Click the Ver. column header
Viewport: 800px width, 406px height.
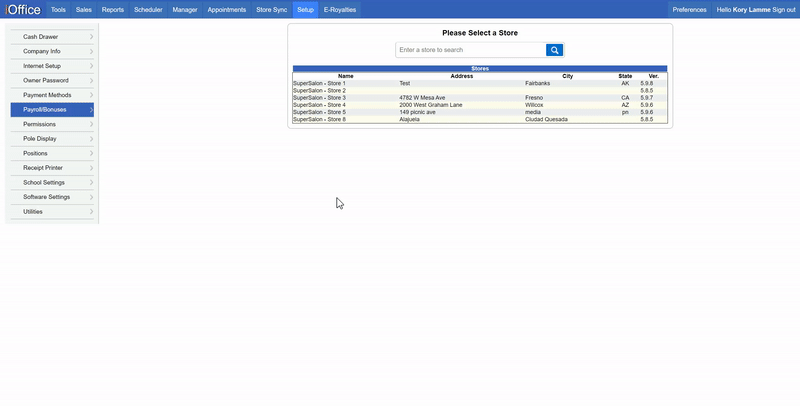654,76
